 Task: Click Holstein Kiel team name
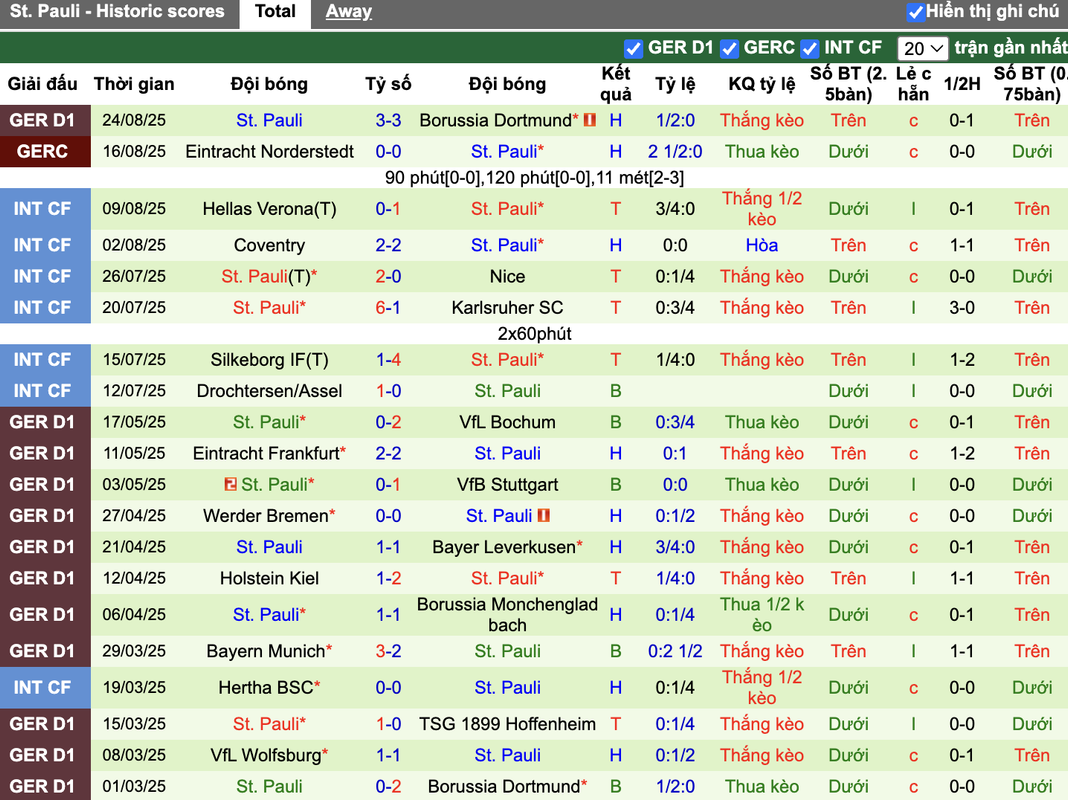click(269, 579)
